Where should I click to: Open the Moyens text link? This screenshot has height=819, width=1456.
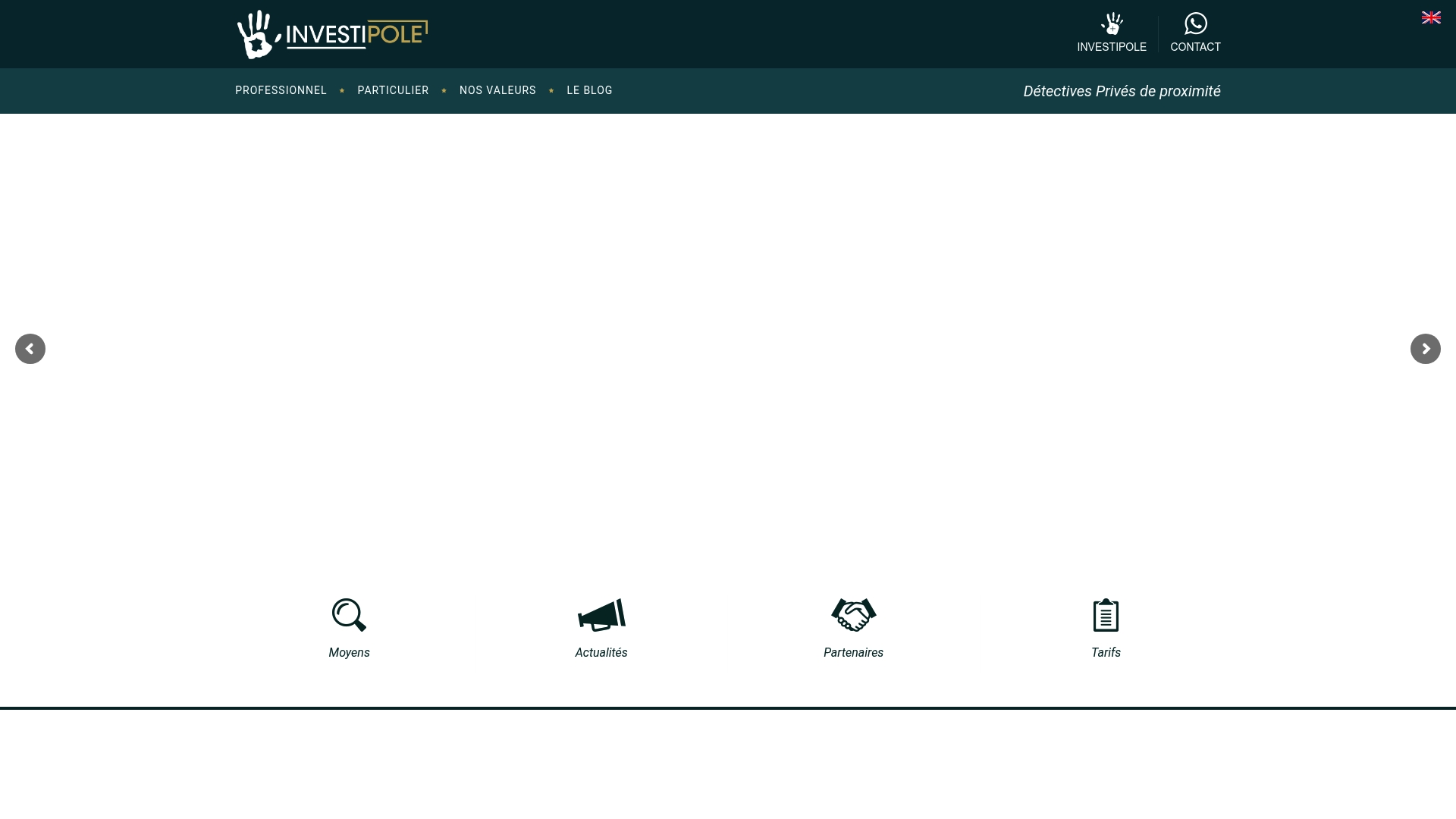[349, 653]
